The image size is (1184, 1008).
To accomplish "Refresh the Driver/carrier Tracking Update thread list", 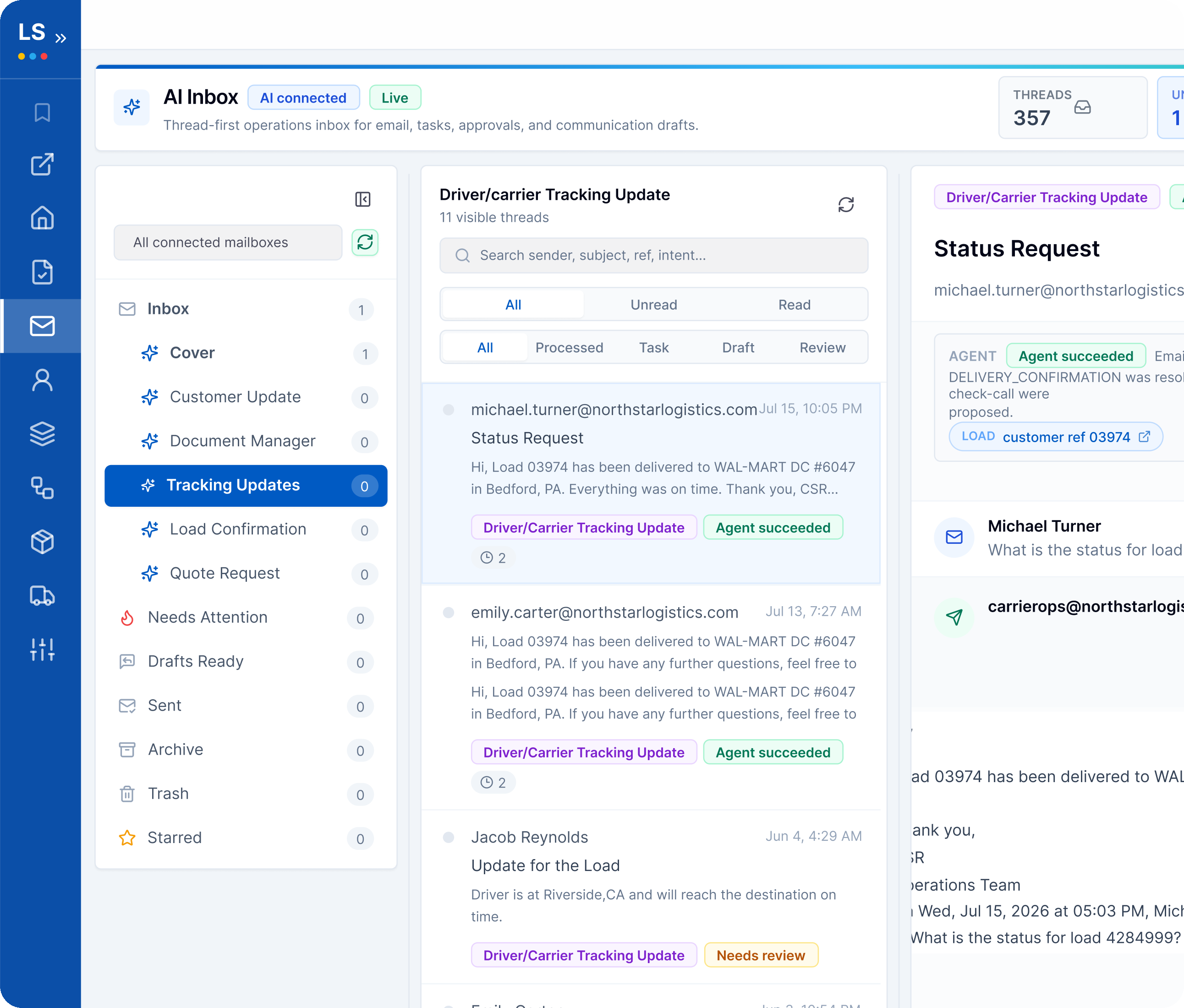I will pos(846,204).
